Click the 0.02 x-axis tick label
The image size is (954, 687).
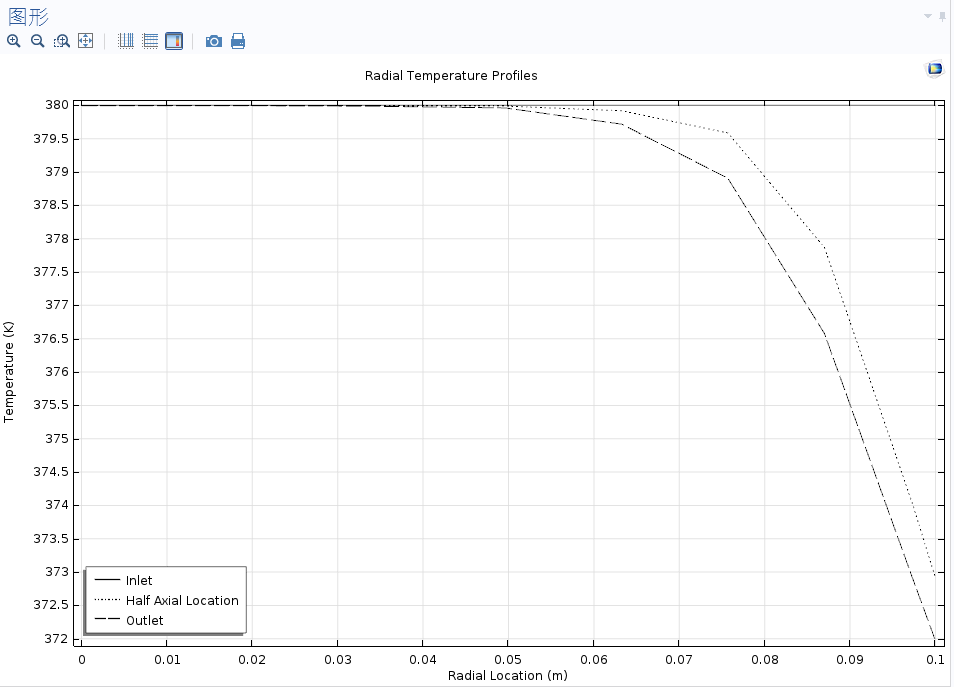(x=252, y=660)
